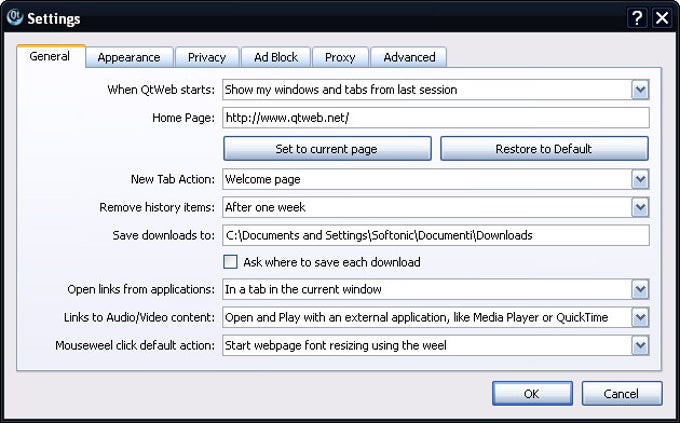Click 'Save downloads to:' label

click(x=163, y=235)
